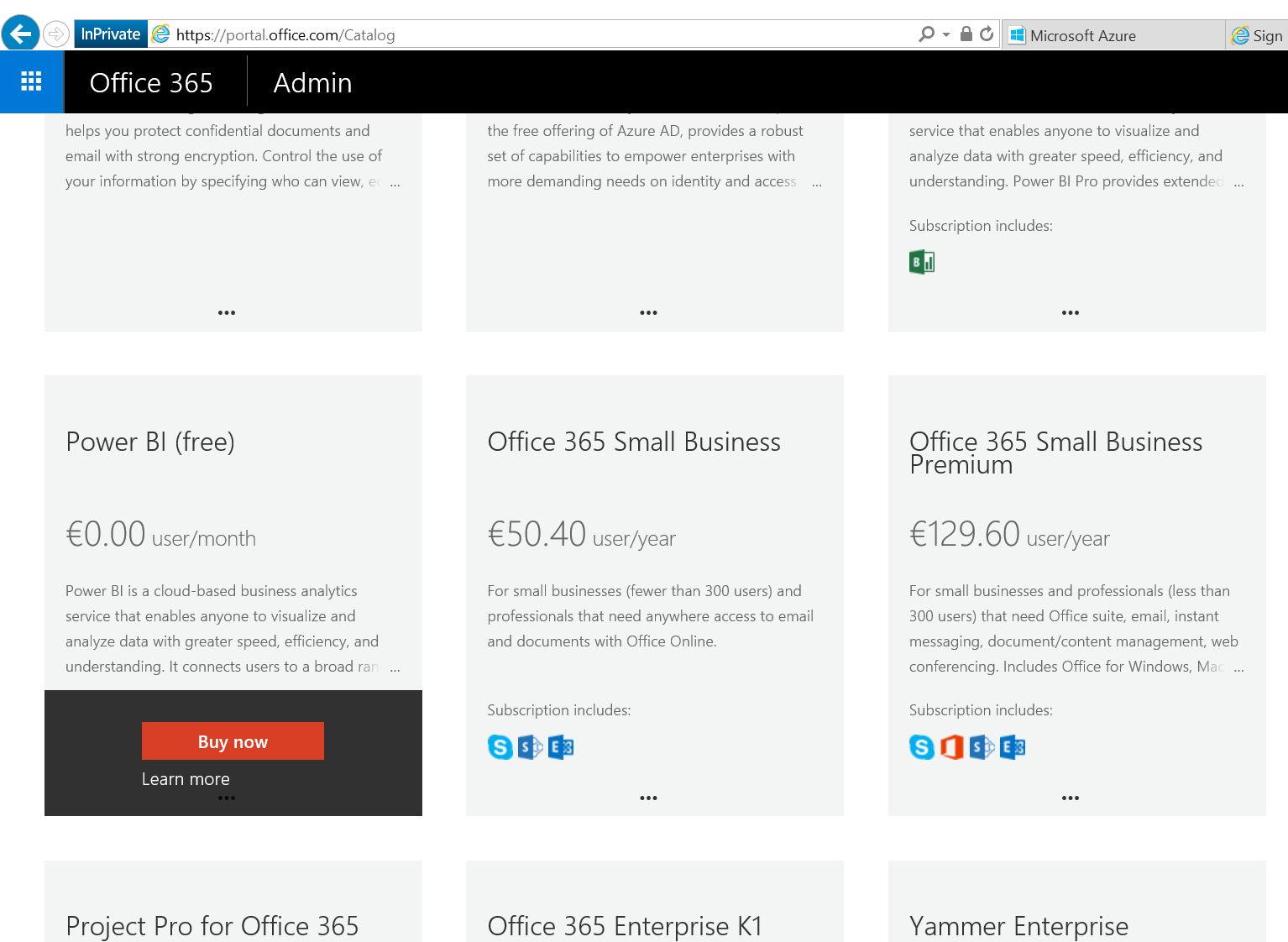The image size is (1288, 942).
Task: Expand ellipsis on the confidential documents card
Action: [227, 312]
